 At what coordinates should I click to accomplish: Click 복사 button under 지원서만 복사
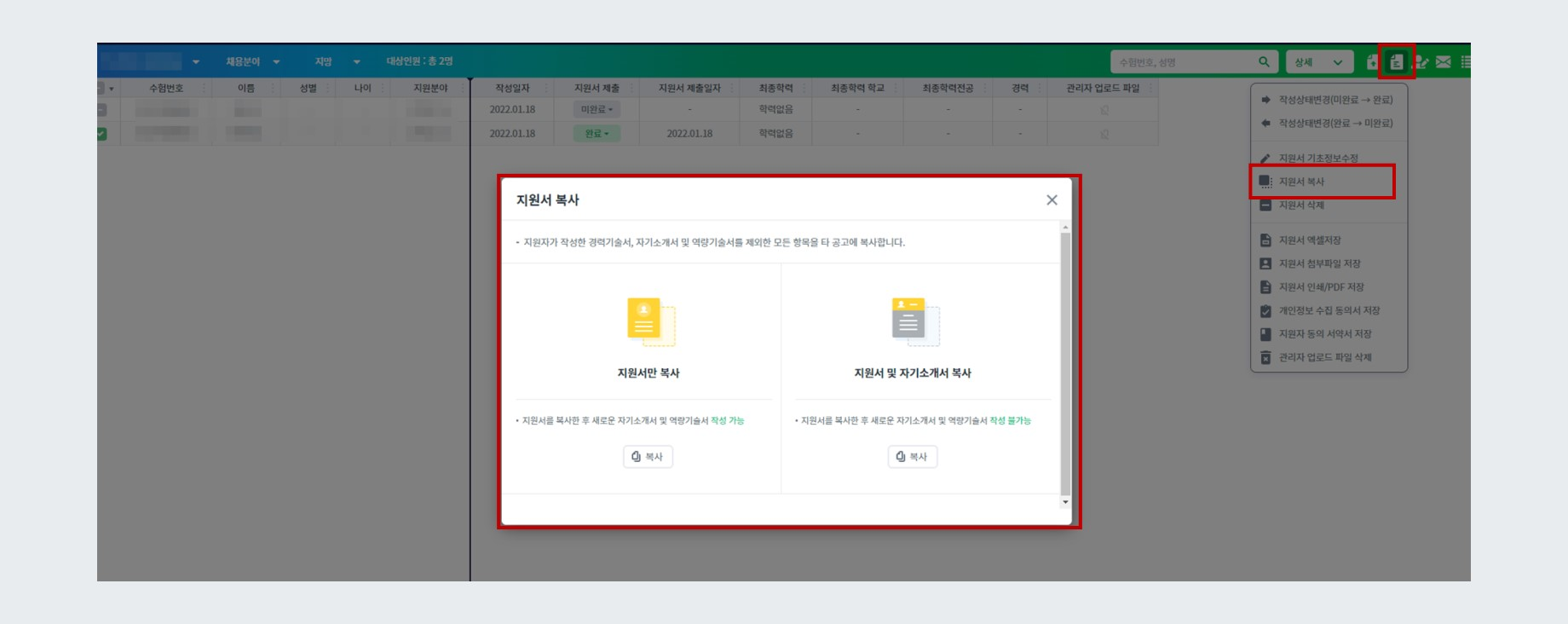pos(648,457)
